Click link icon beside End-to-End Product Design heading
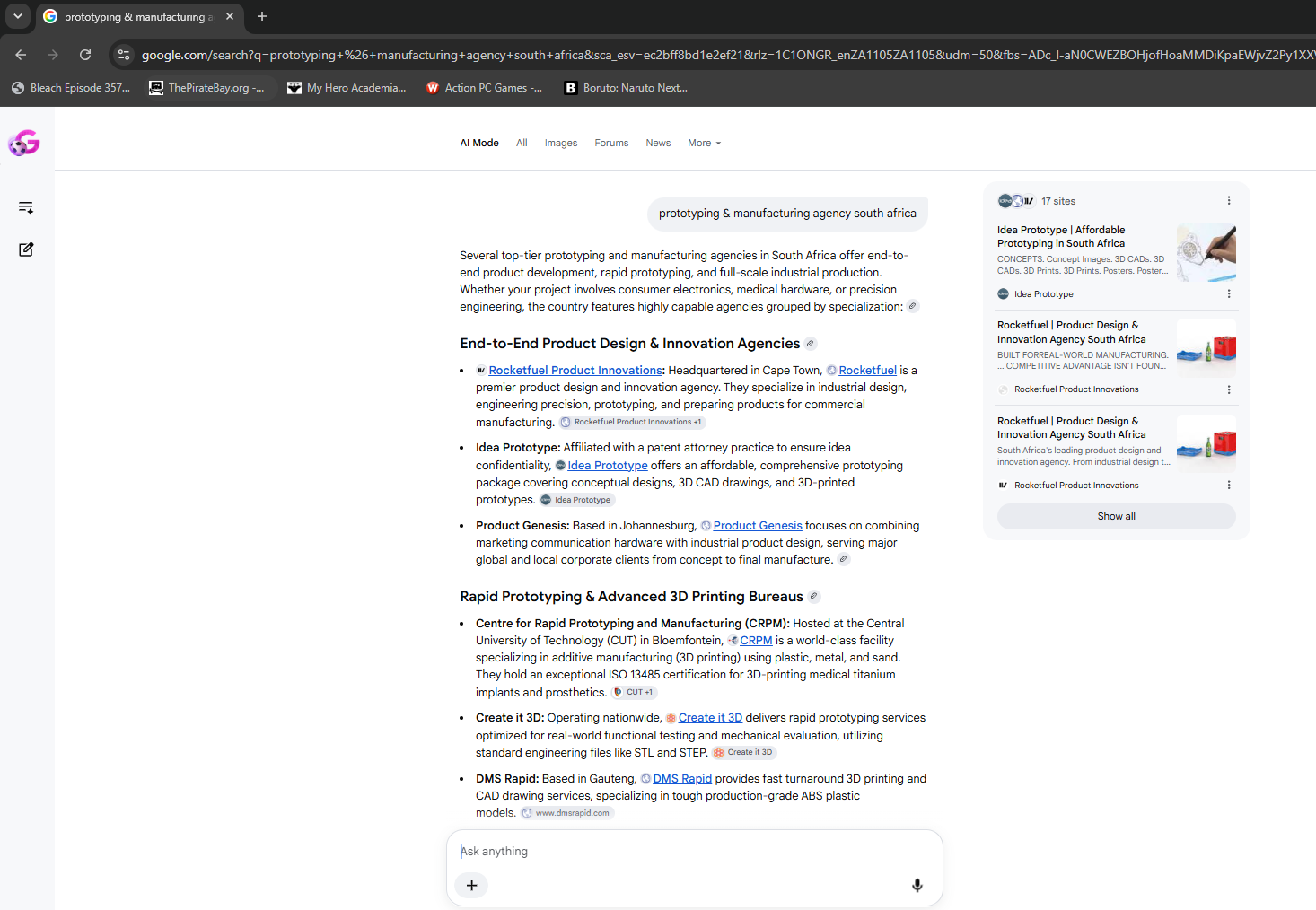1316x910 pixels. coord(811,344)
